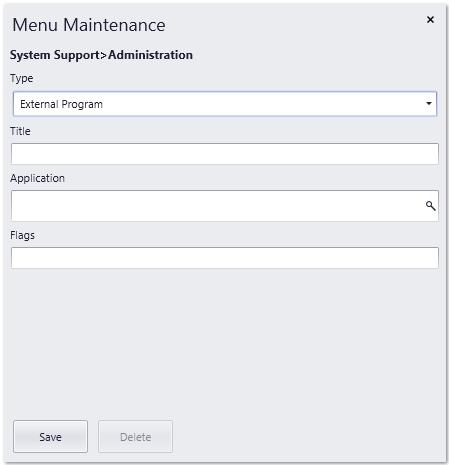Click the Flags field label
This screenshot has height=465, width=449.
22,235
